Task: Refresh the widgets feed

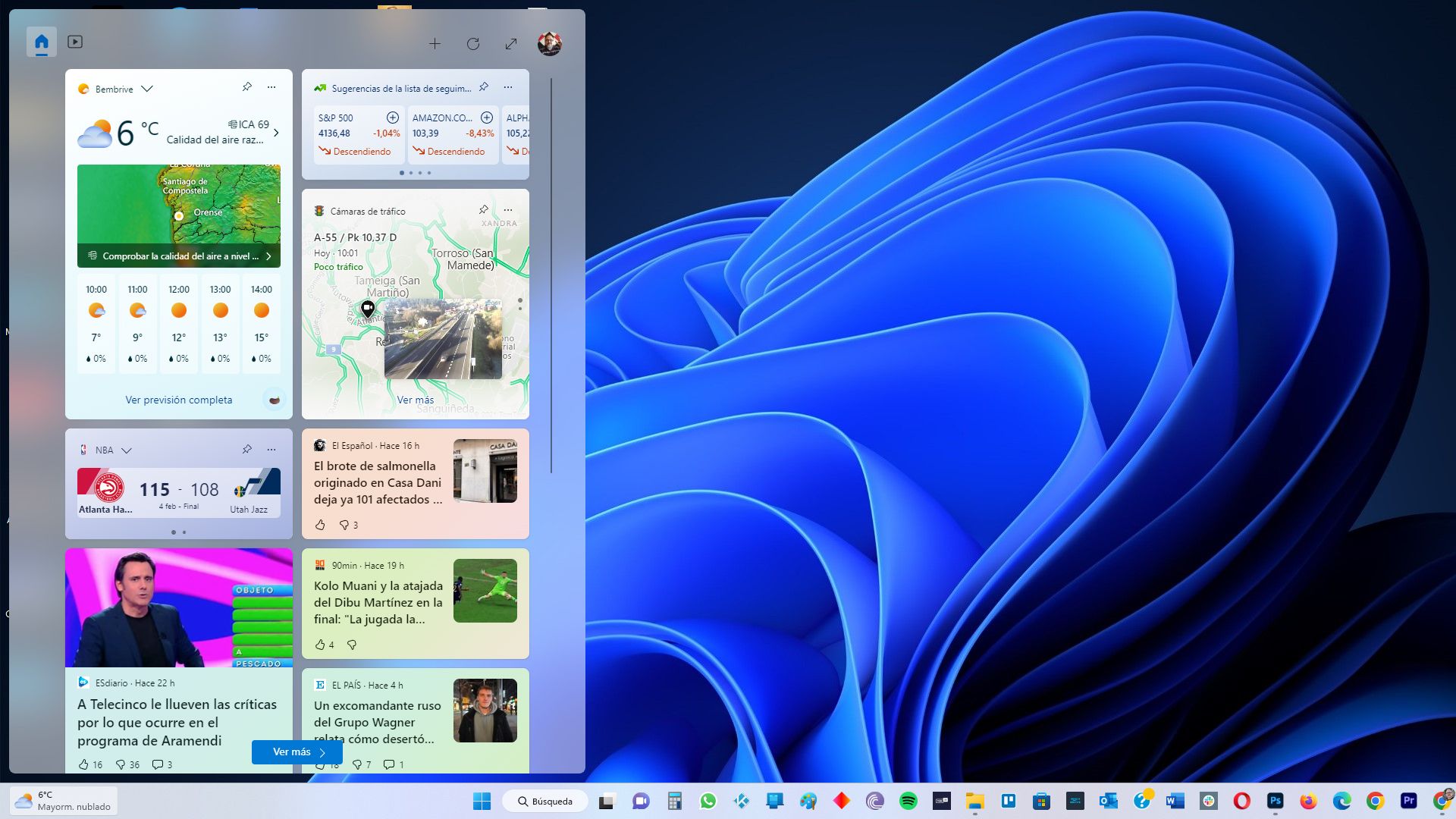Action: point(473,43)
